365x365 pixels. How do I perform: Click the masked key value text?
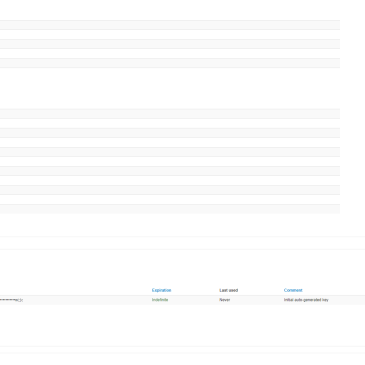tap(11, 300)
